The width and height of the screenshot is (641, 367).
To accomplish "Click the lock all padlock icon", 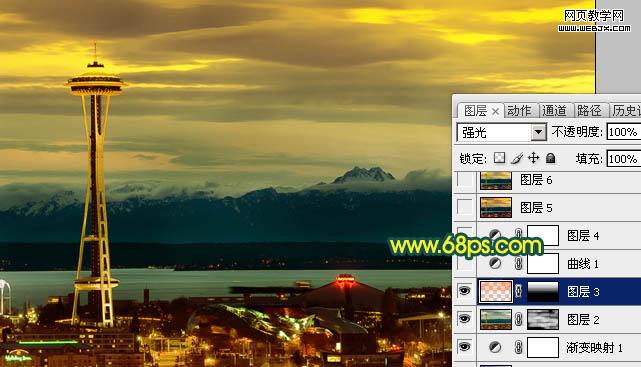I will (x=550, y=158).
